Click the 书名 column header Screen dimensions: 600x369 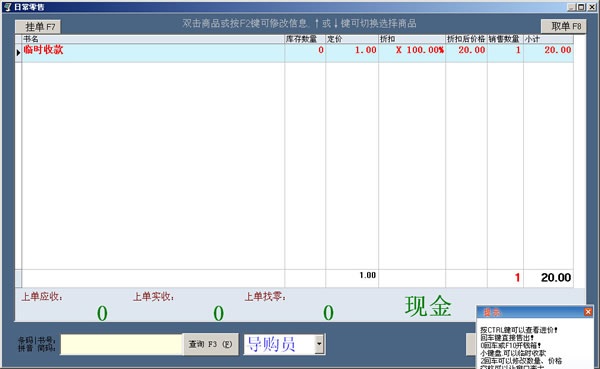[x=153, y=39]
